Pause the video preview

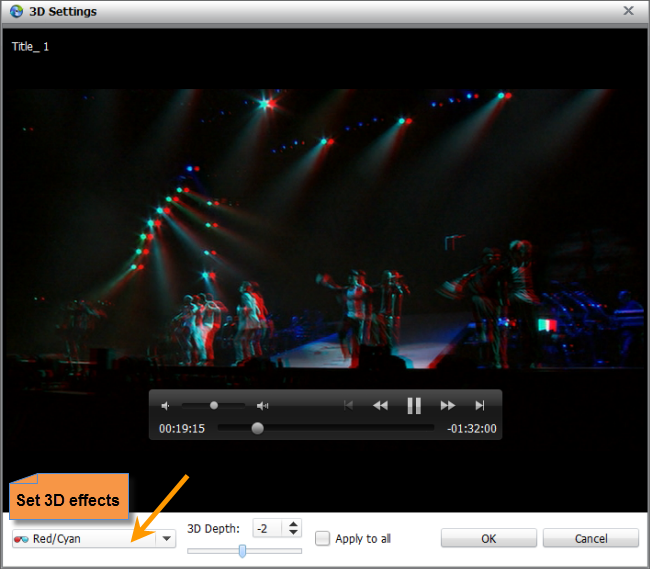point(414,406)
